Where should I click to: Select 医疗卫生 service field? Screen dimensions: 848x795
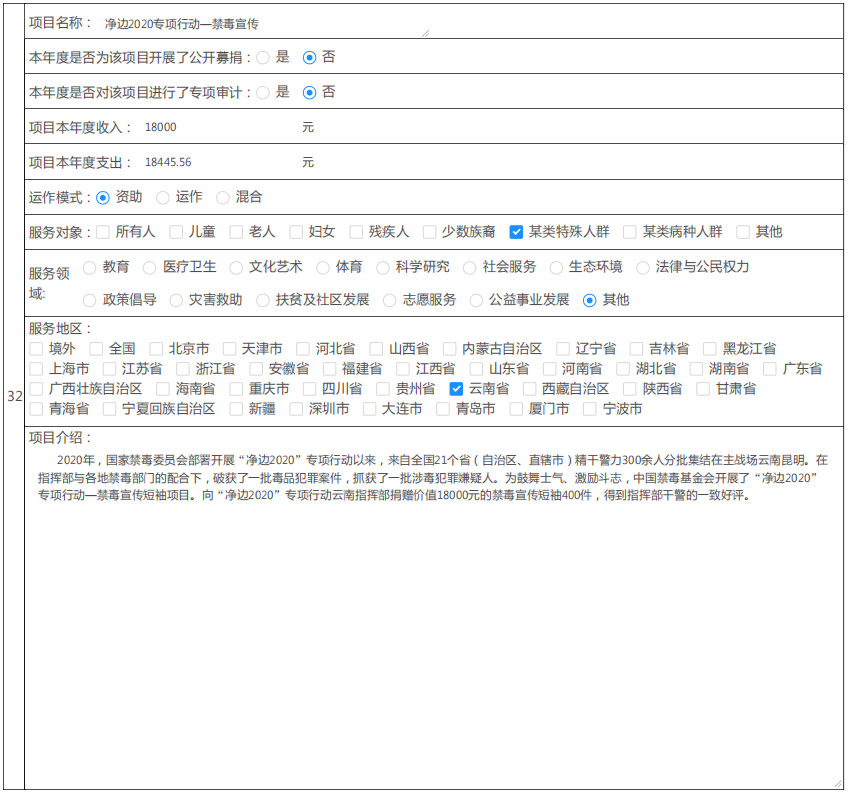(x=150, y=268)
